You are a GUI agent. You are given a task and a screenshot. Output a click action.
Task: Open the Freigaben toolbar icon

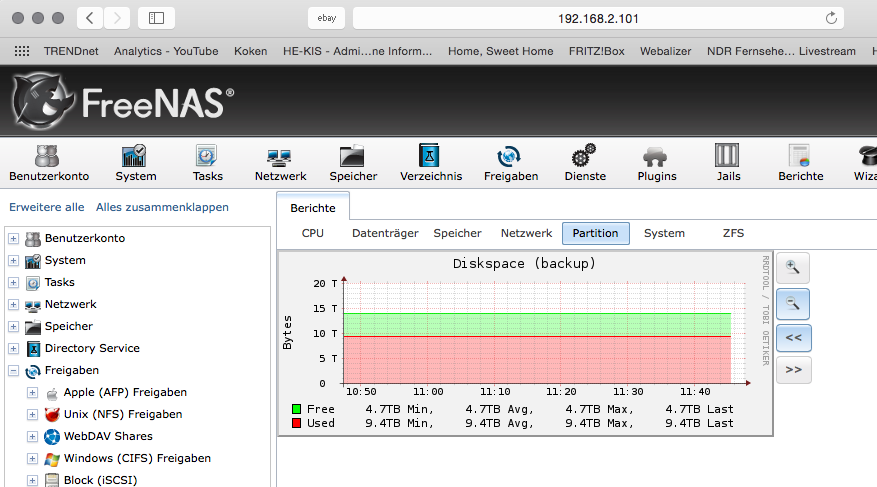click(x=511, y=163)
